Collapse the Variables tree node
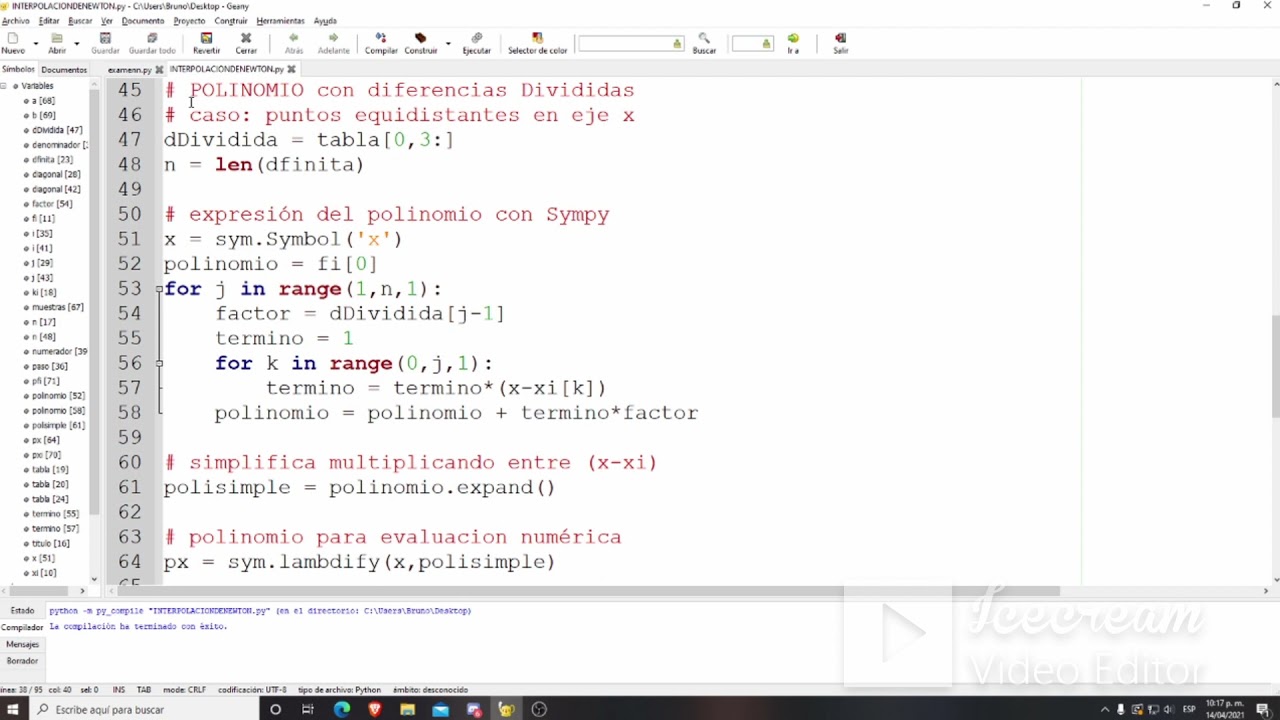 pyautogui.click(x=4, y=86)
